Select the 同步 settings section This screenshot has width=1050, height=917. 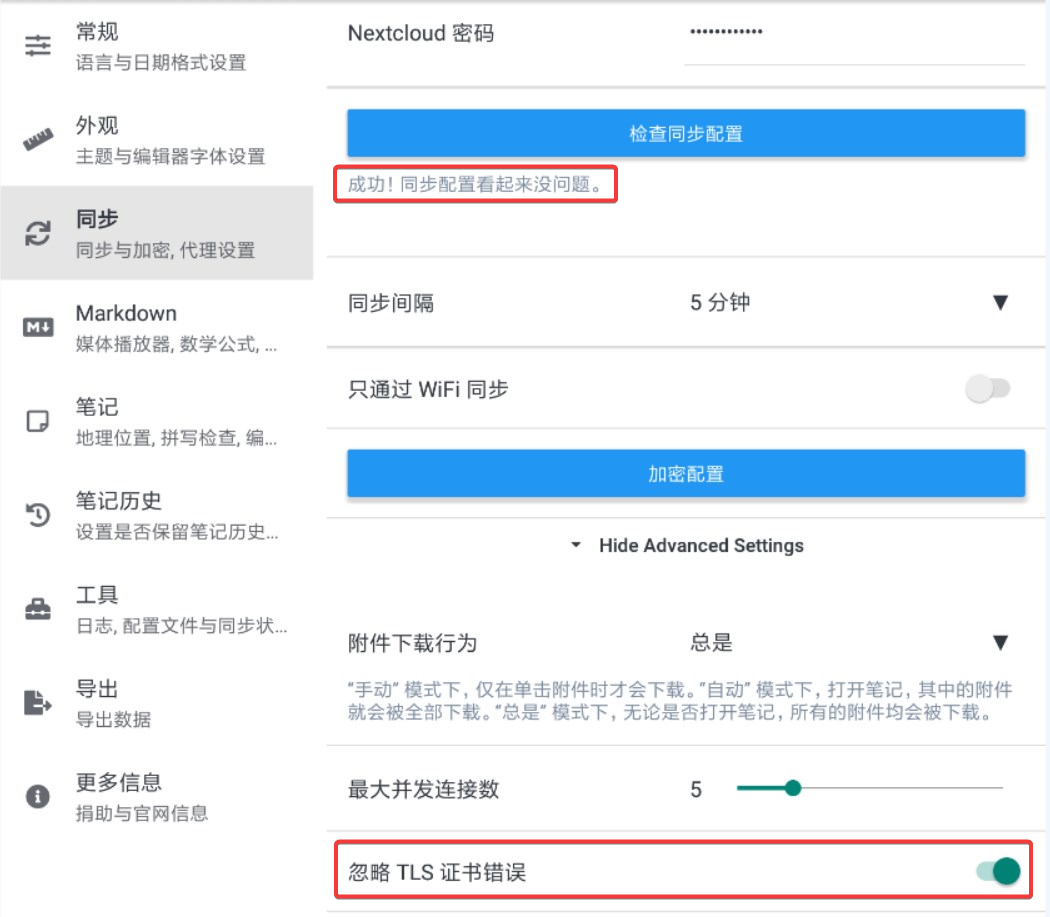tap(157, 233)
